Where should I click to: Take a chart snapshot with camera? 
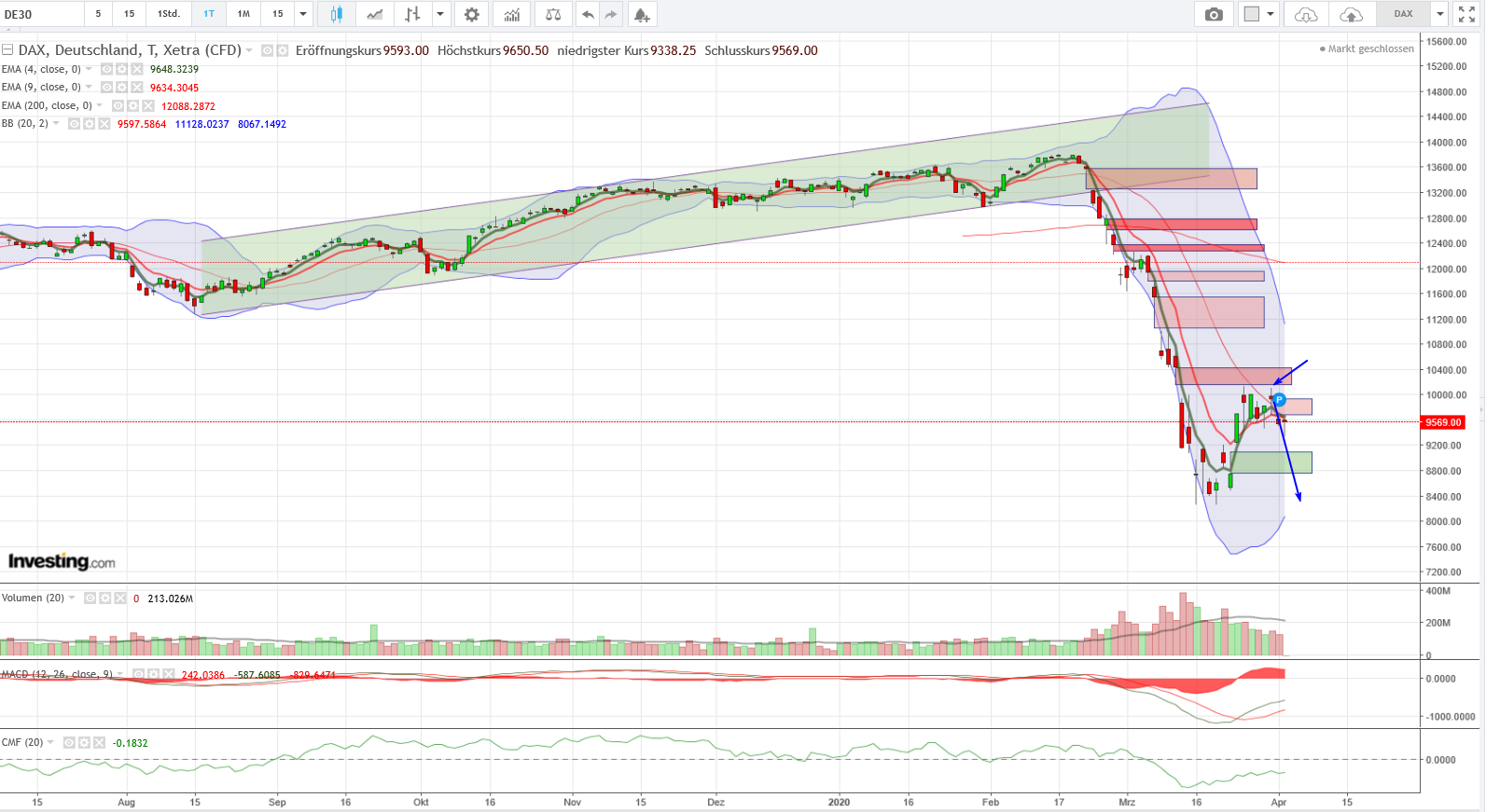point(1214,14)
